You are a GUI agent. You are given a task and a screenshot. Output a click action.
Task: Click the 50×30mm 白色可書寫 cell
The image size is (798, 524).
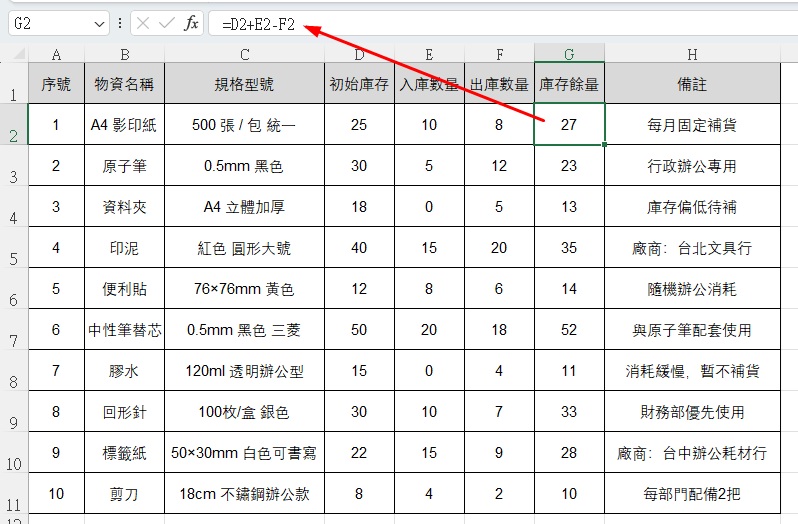pyautogui.click(x=244, y=453)
